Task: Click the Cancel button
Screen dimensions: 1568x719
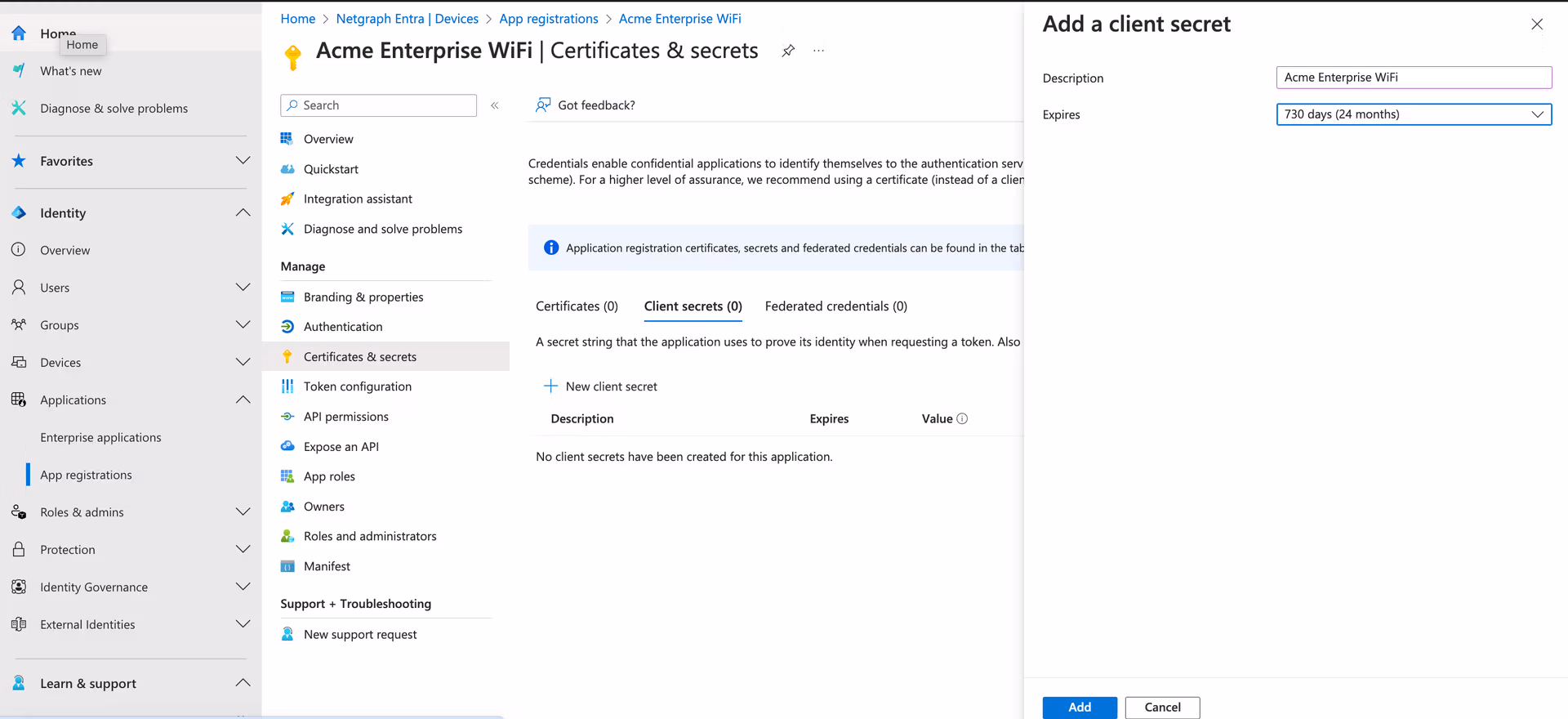Action: pyautogui.click(x=1161, y=707)
